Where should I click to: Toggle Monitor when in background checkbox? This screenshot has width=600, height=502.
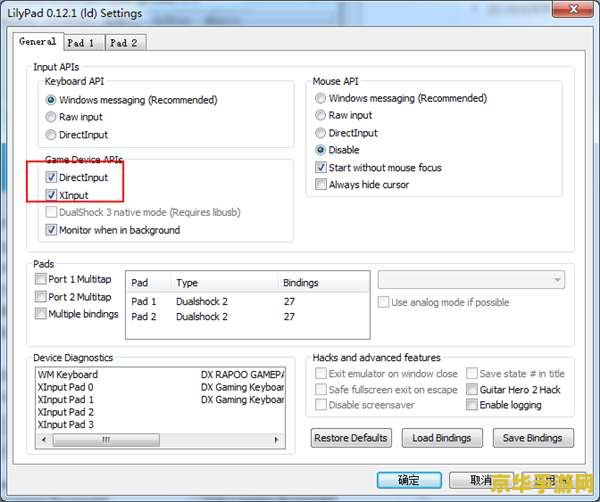51,230
